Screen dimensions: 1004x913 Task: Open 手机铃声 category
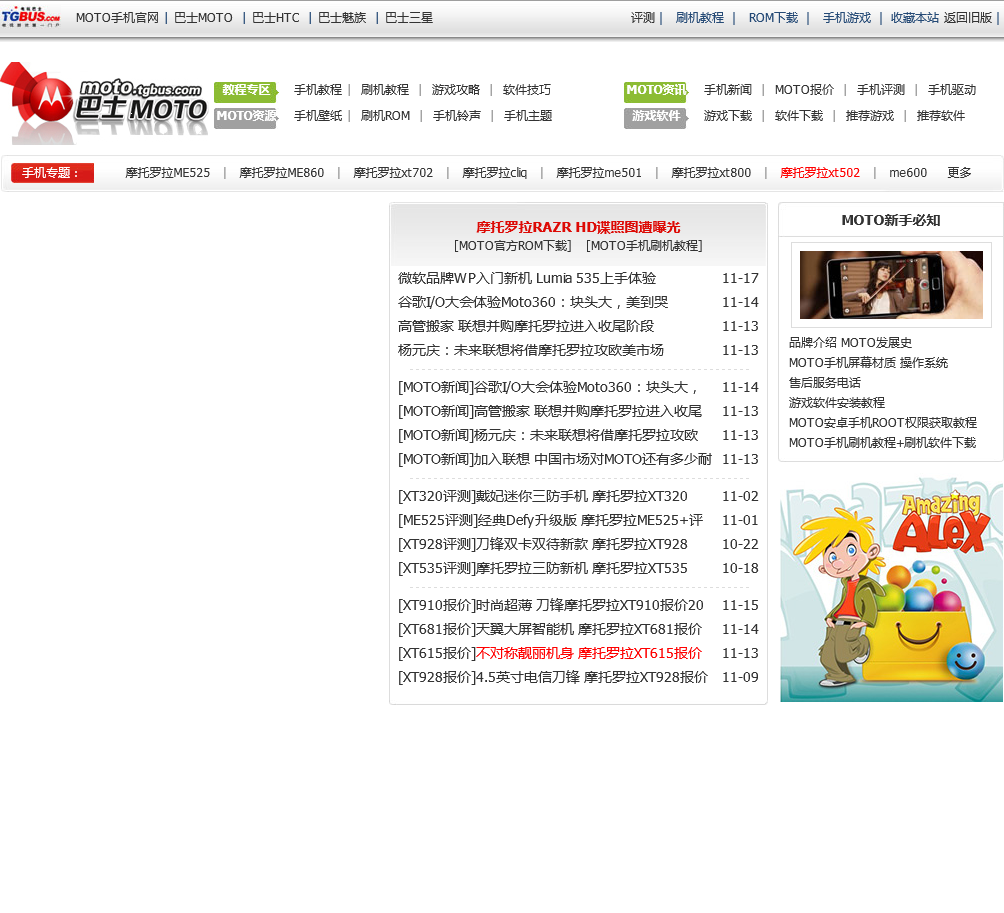457,116
